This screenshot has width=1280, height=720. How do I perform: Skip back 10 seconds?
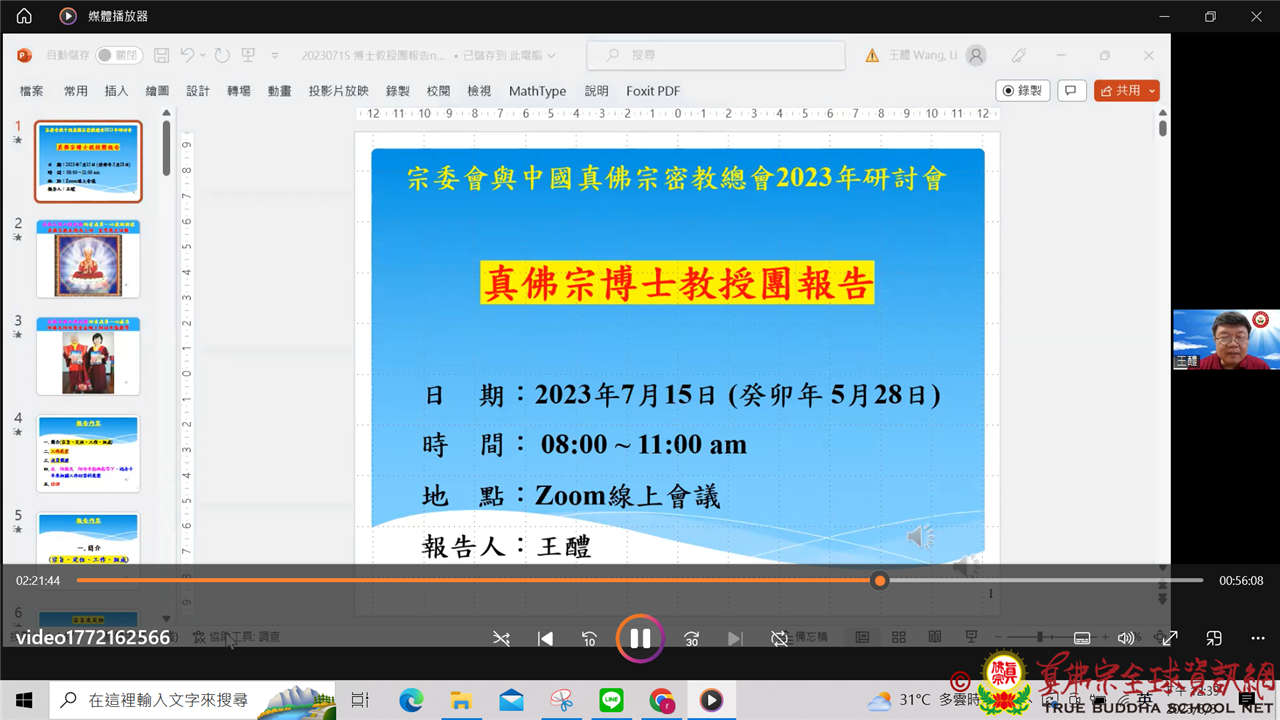point(590,639)
